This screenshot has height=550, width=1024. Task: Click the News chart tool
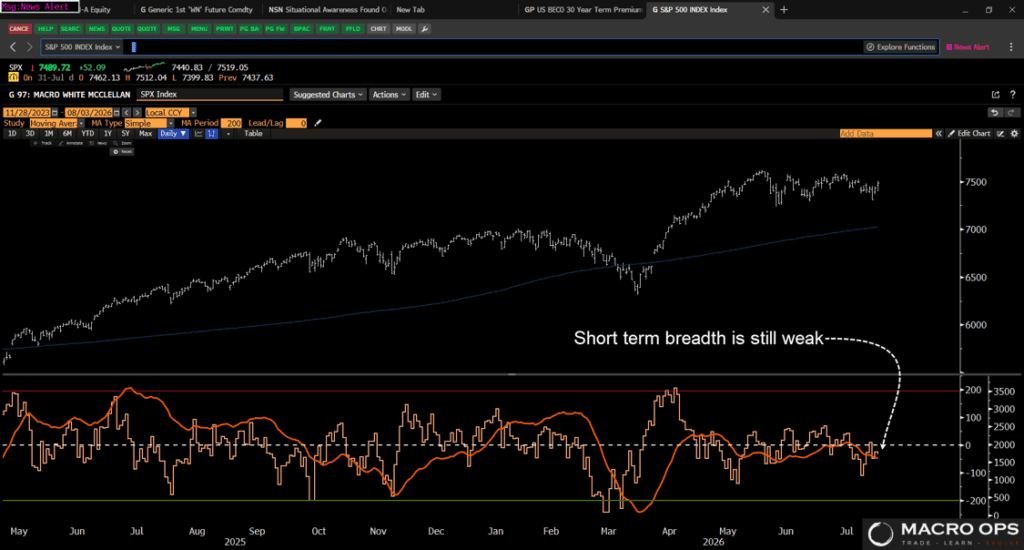[x=99, y=143]
